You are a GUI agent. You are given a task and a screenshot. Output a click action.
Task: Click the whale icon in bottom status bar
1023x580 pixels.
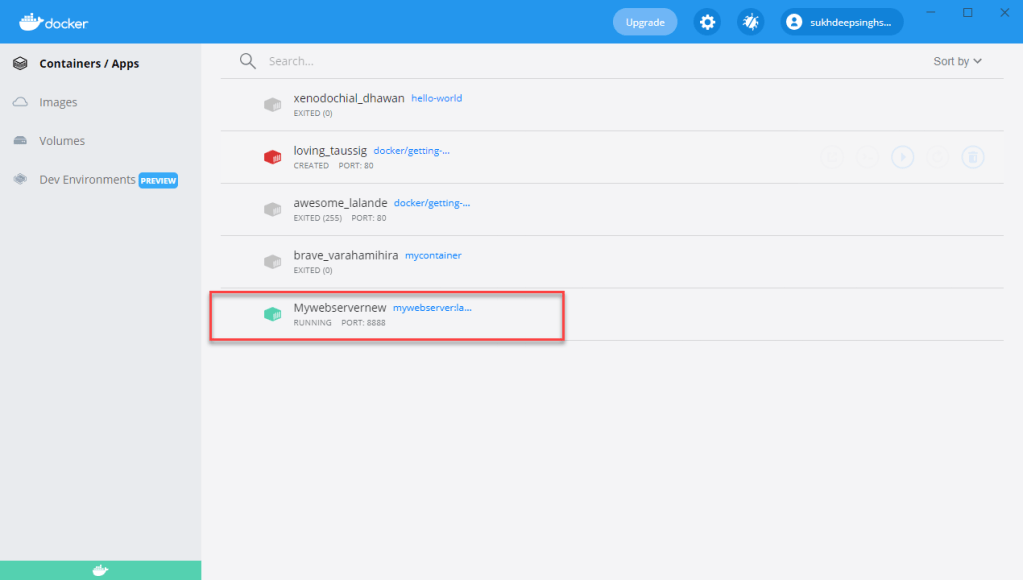click(100, 571)
